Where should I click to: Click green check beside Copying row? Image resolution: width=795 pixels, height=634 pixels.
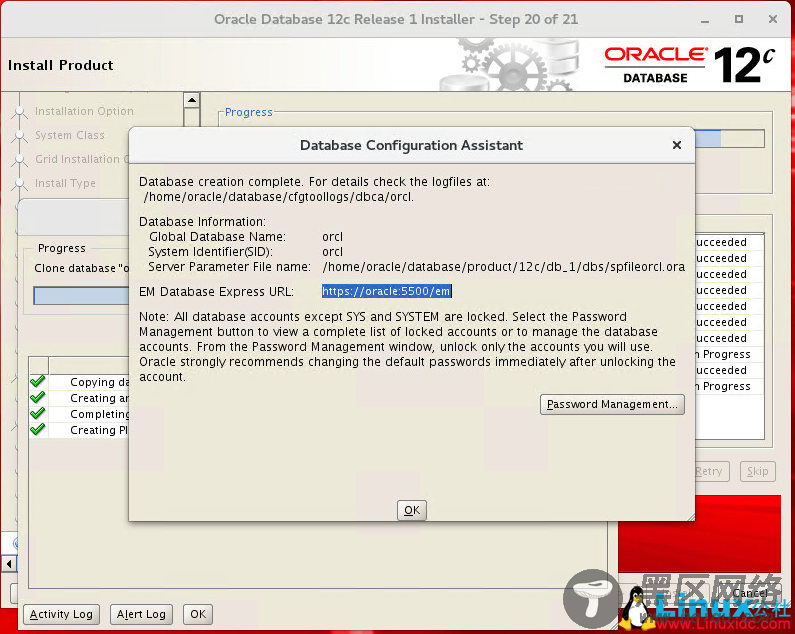38,381
